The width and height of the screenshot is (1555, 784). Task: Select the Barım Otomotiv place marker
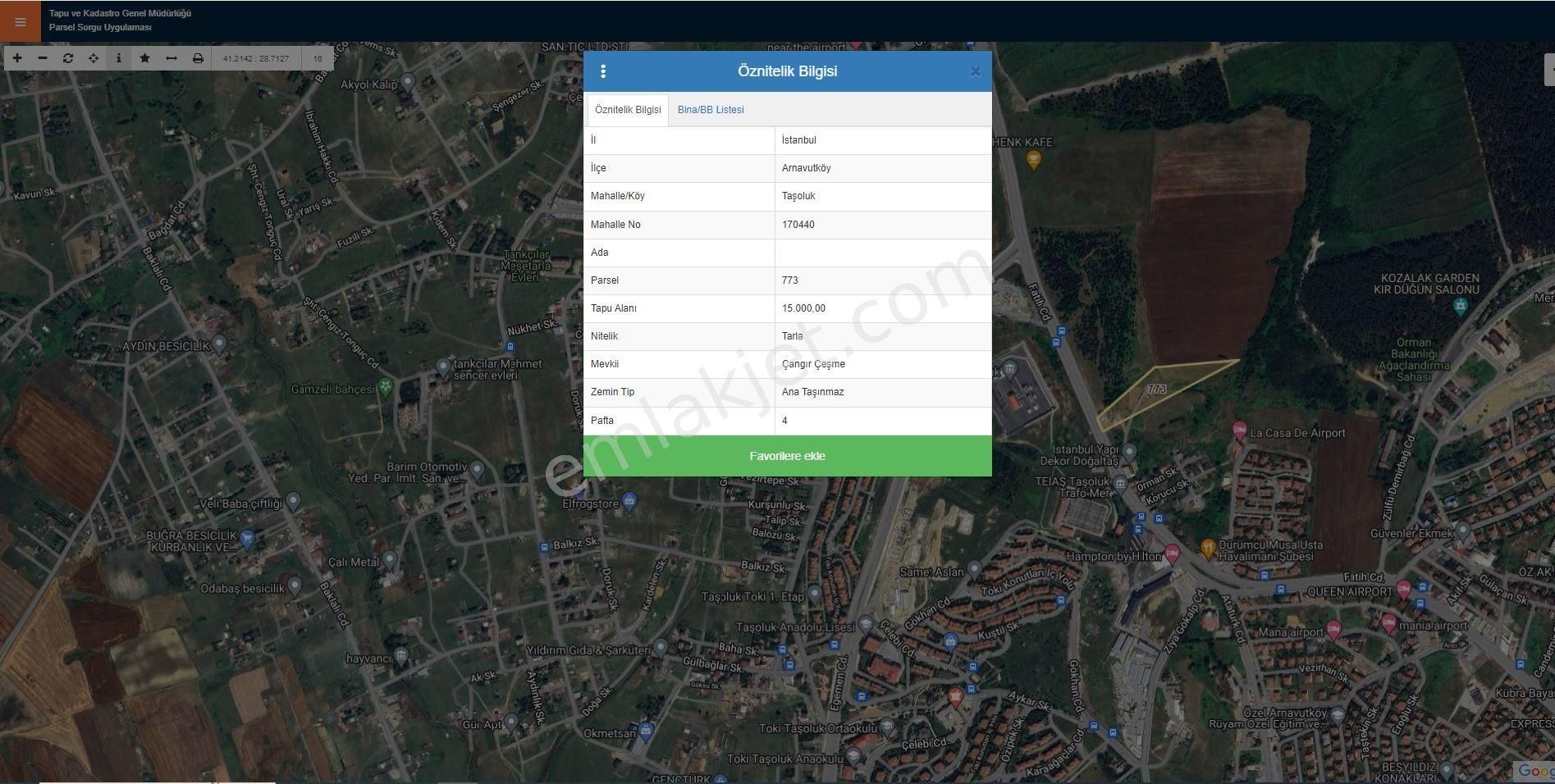(x=477, y=470)
